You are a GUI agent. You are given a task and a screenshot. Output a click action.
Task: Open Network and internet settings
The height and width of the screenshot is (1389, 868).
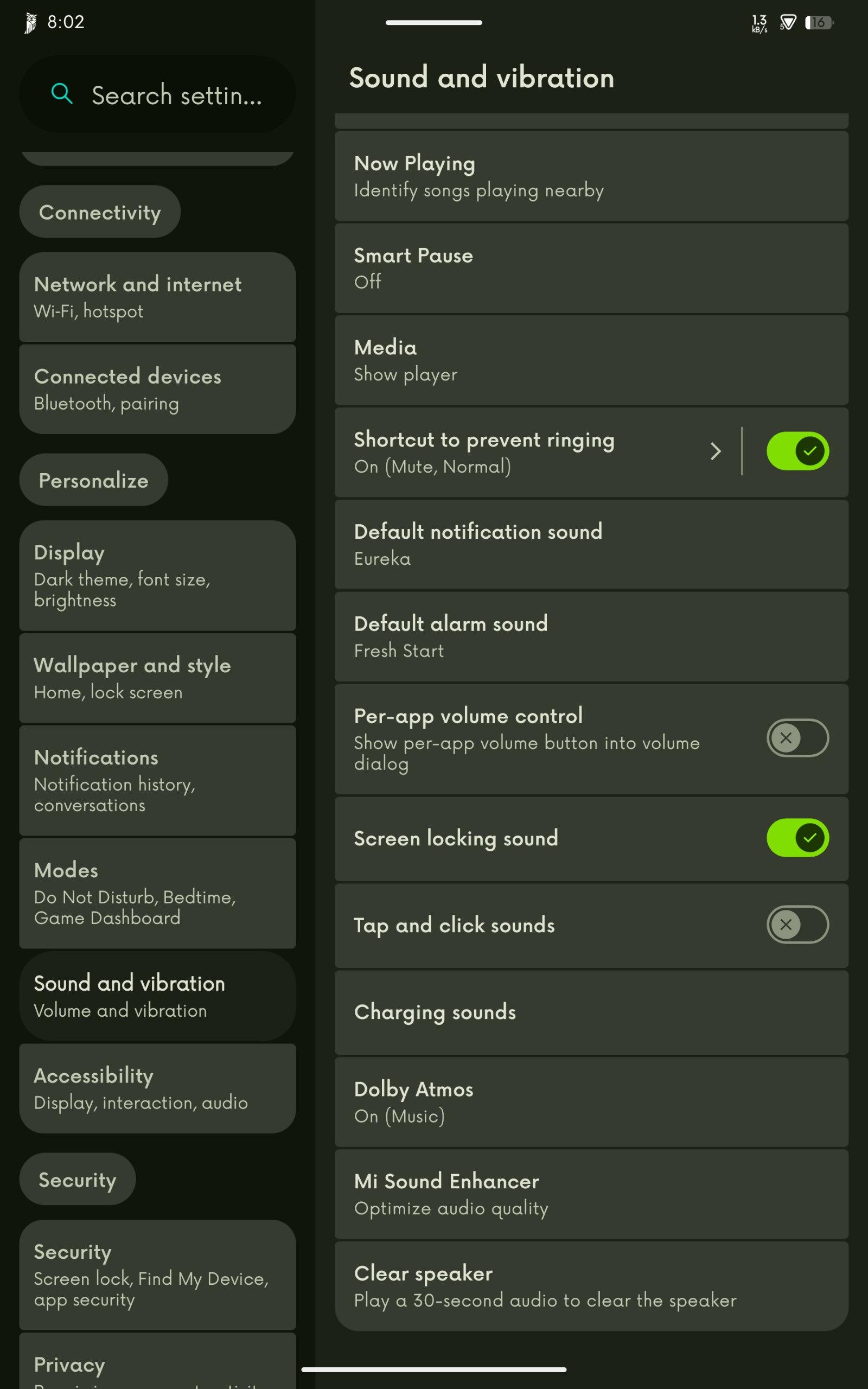coord(157,297)
